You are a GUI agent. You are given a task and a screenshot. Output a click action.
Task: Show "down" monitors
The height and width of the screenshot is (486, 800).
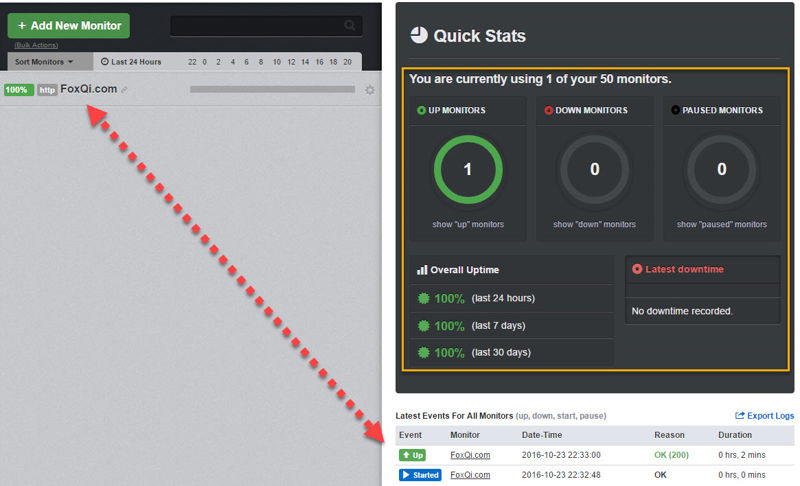594,224
